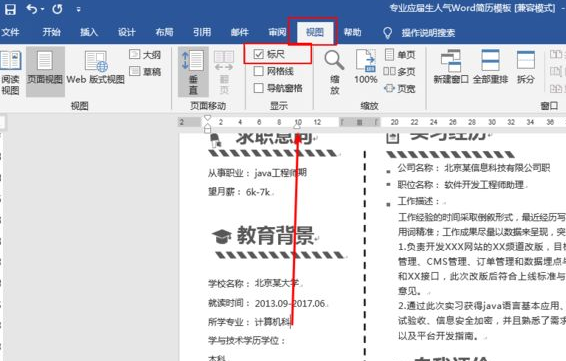Switch to Web 版式视图
Screen dimensions: 566x361
pos(95,68)
